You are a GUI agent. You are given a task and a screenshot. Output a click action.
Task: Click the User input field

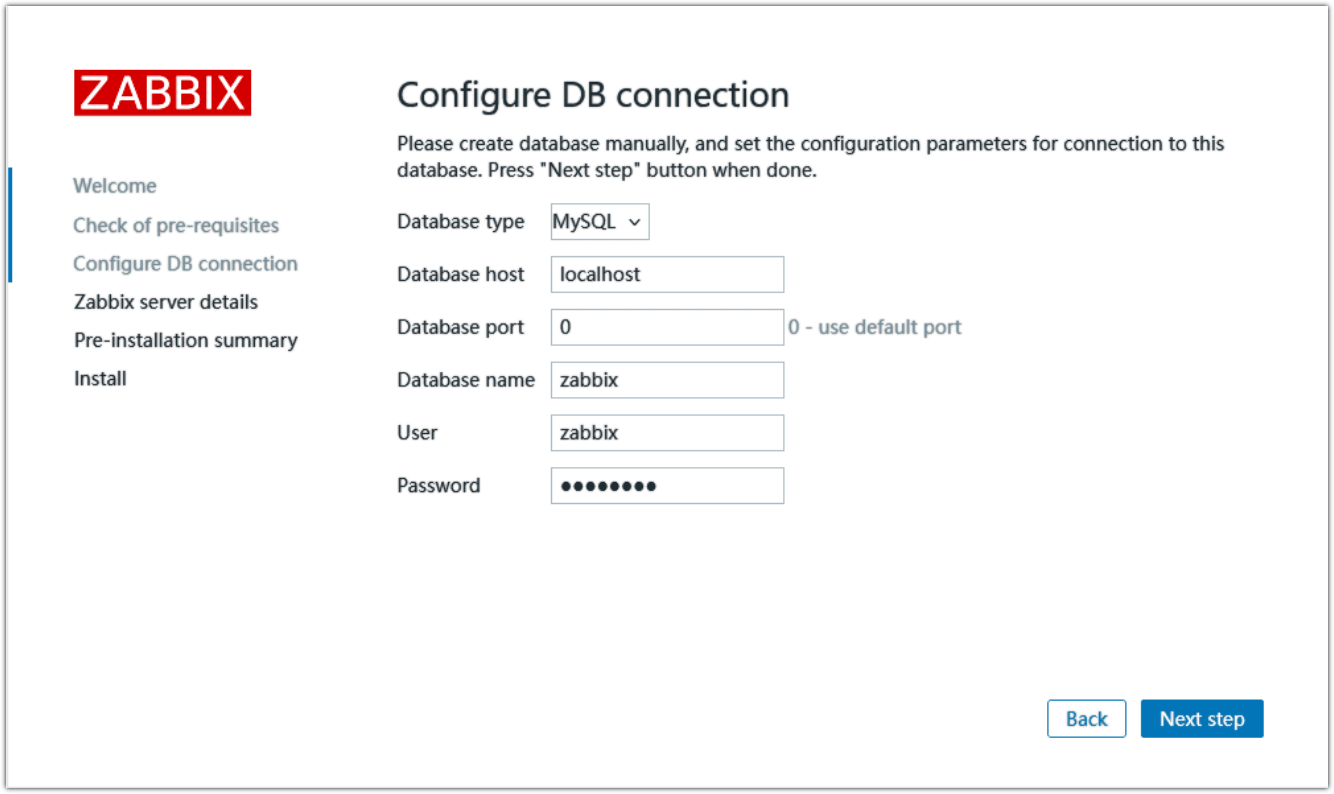(x=667, y=433)
